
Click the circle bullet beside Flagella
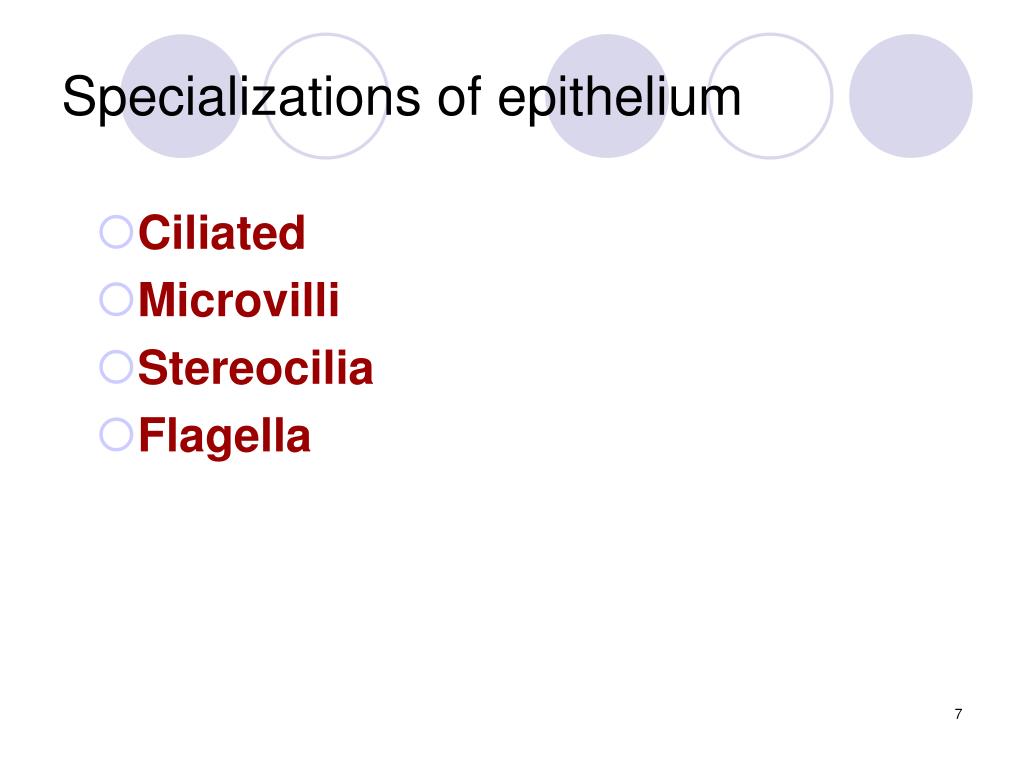(116, 435)
